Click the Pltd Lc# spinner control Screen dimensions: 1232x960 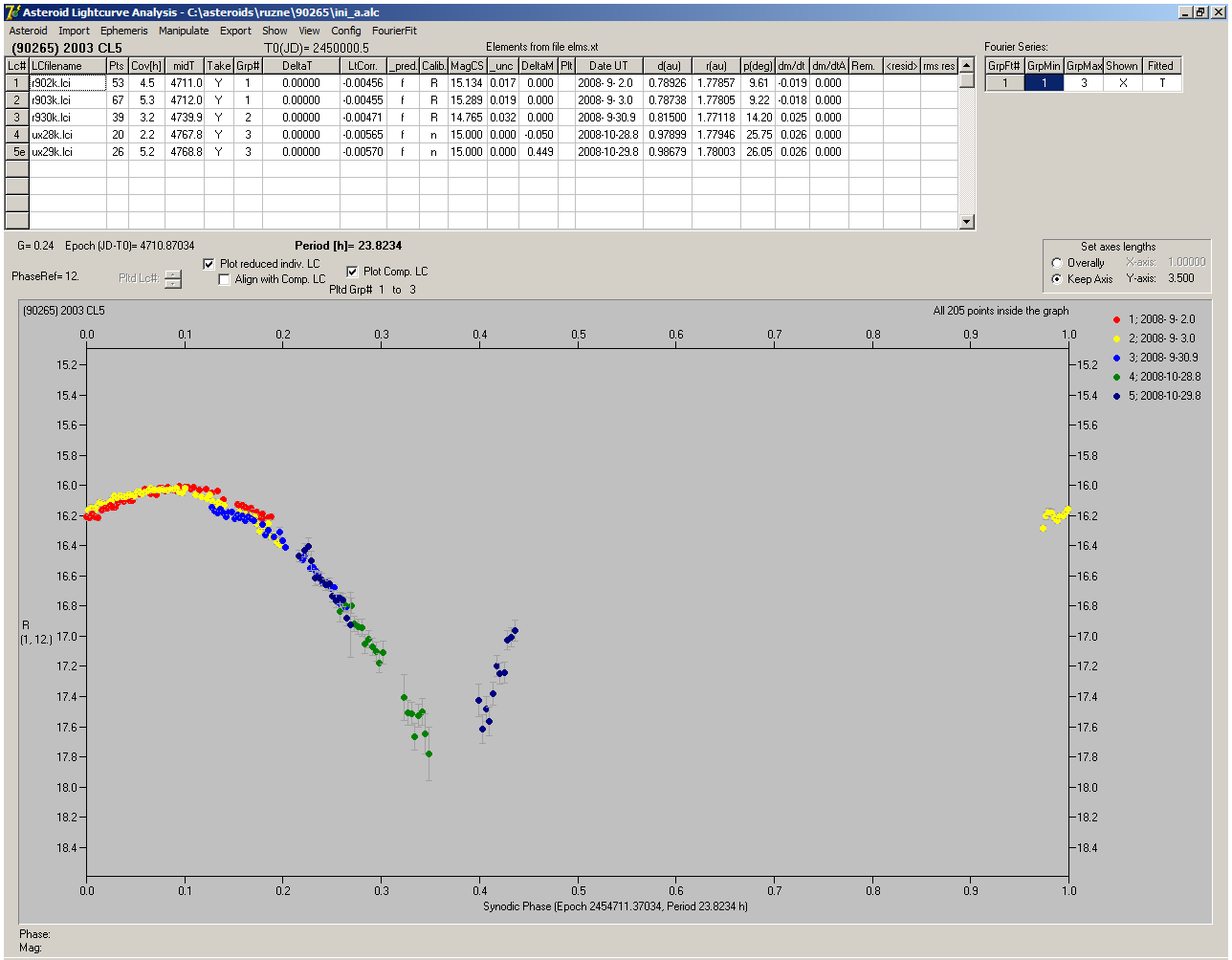coord(172,279)
